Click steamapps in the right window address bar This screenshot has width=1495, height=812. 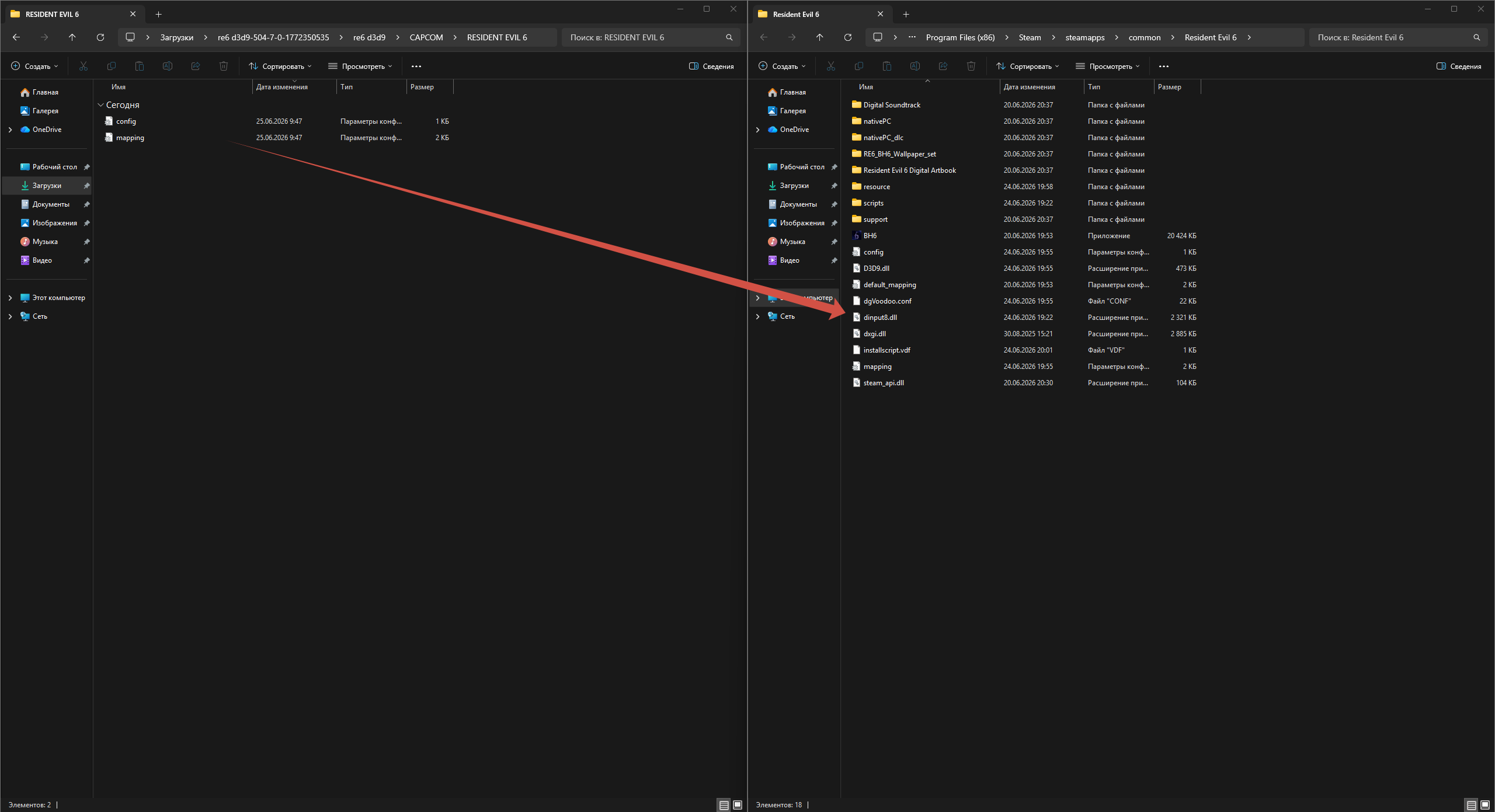pyautogui.click(x=1085, y=37)
